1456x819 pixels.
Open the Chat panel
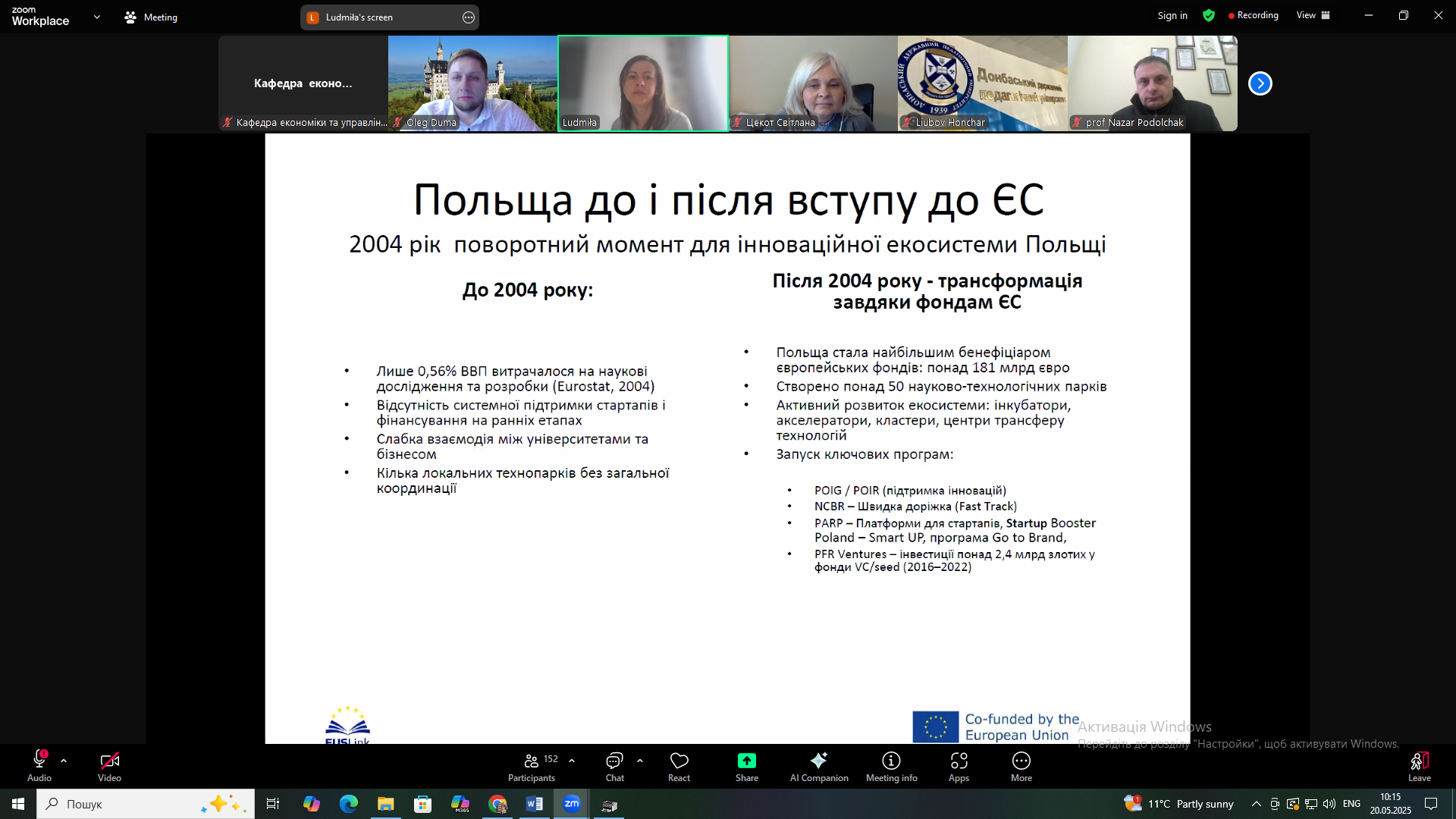[614, 766]
